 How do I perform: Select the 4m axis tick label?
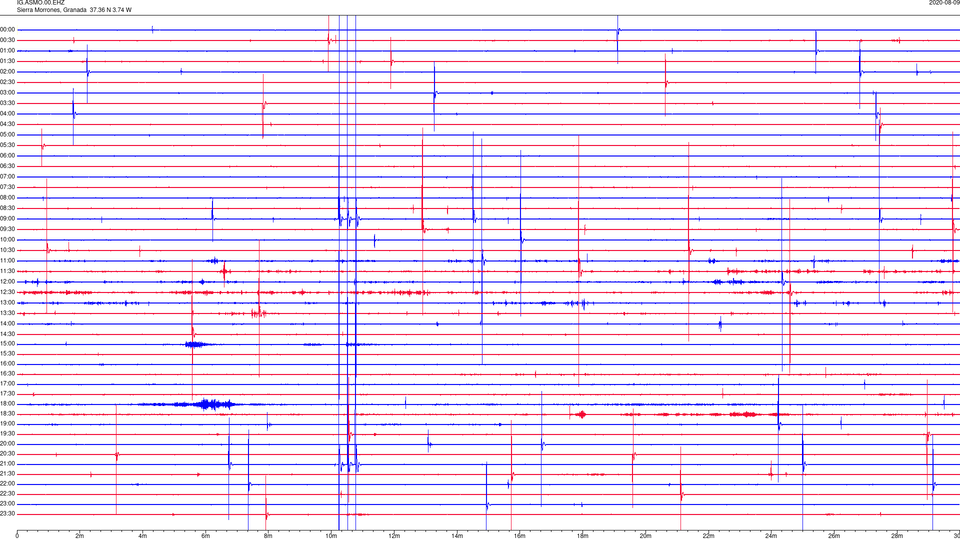143,536
